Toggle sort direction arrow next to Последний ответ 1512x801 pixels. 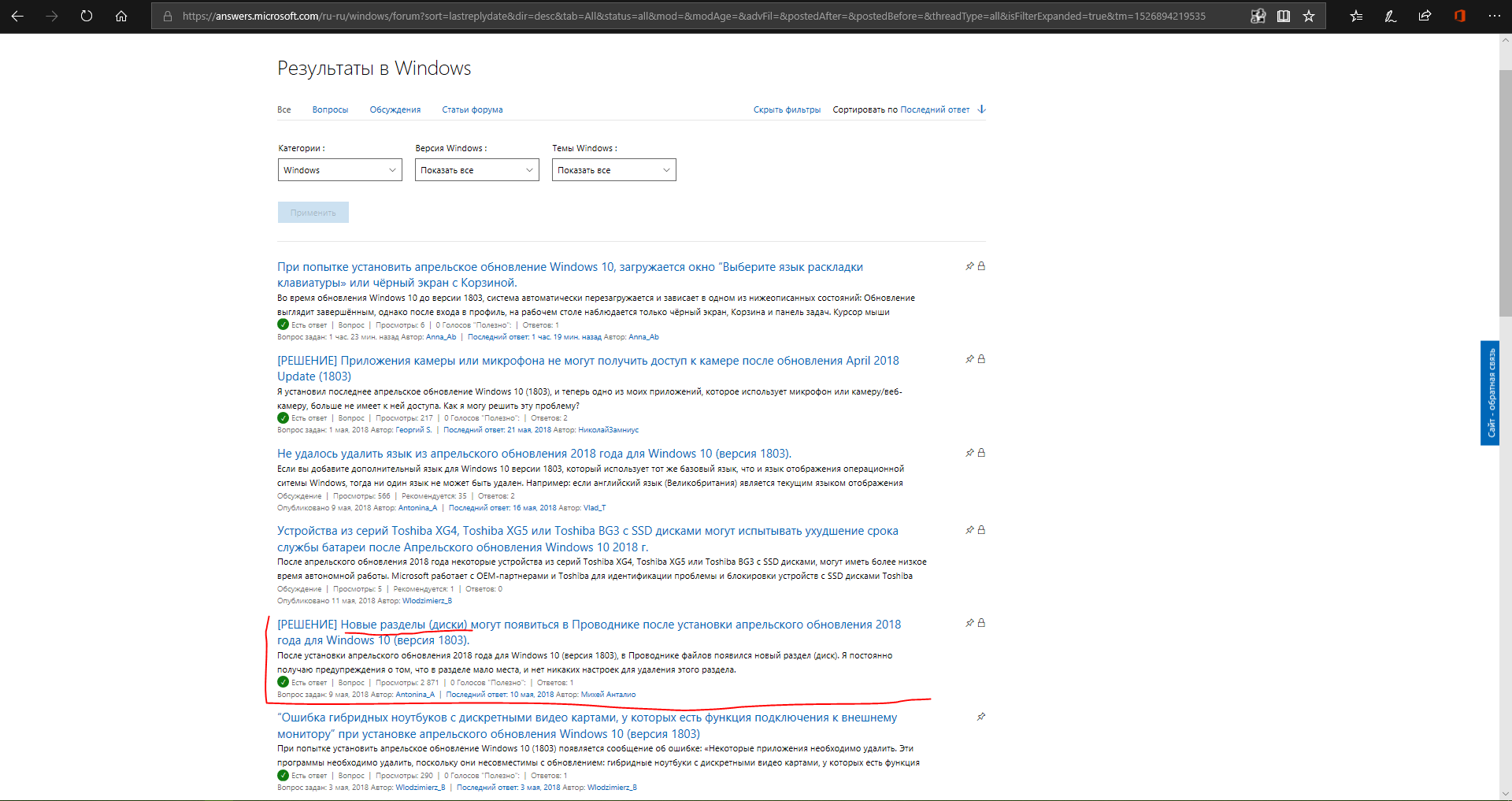pyautogui.click(x=981, y=109)
